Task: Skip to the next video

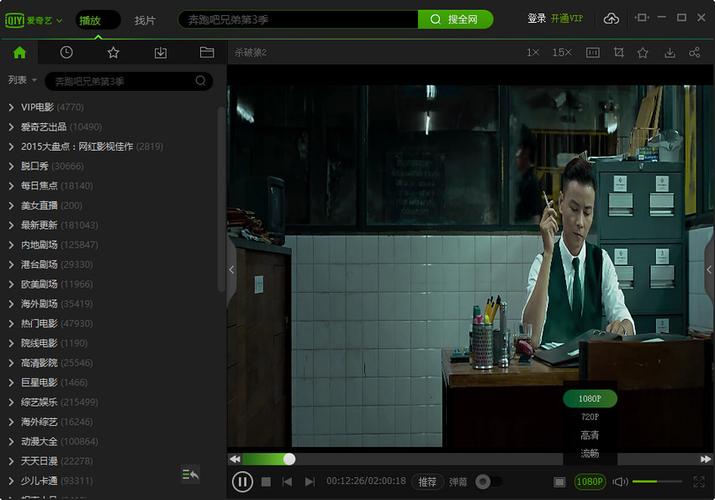Action: tap(310, 482)
